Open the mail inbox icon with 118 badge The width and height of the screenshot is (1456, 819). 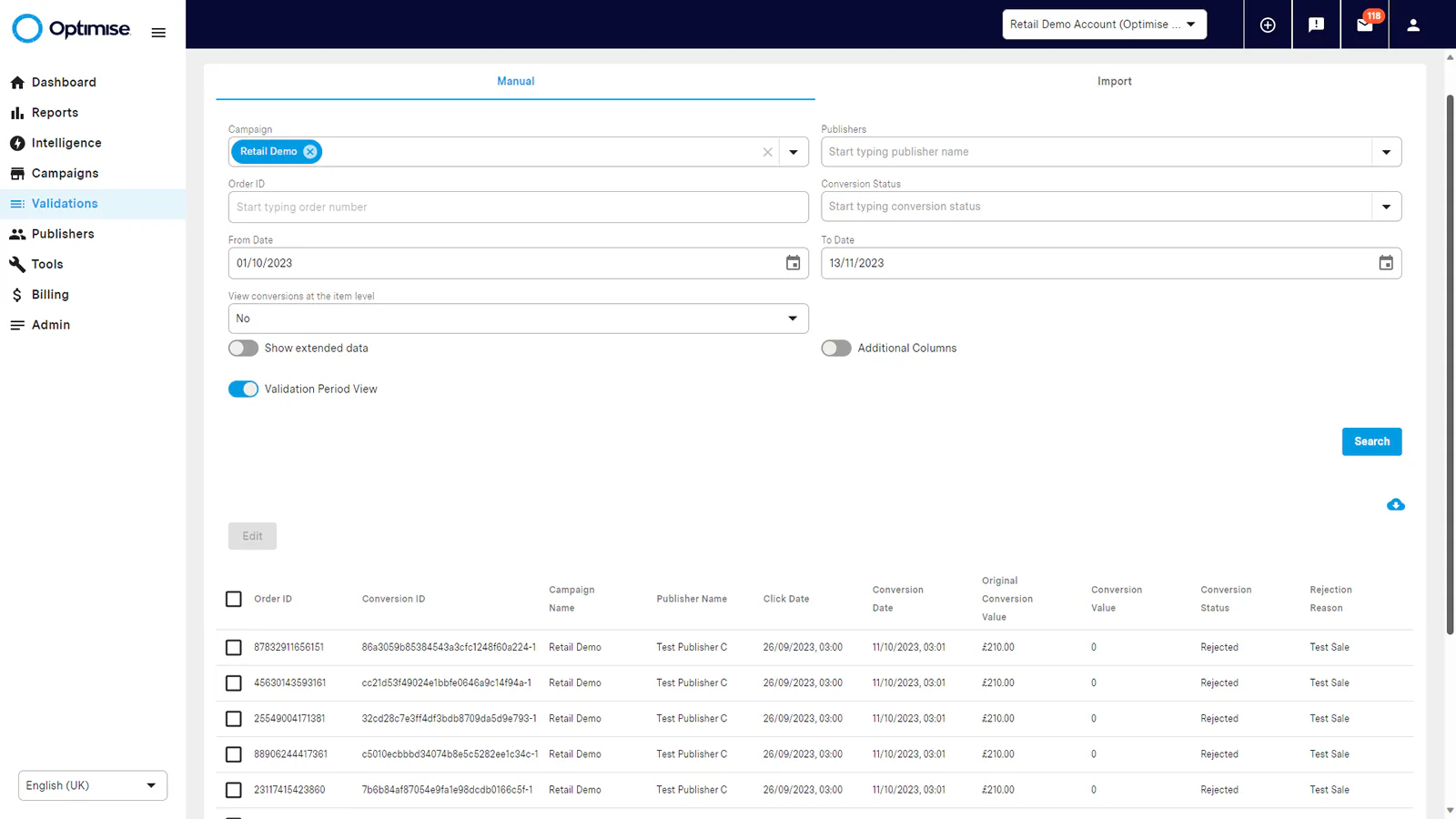click(x=1365, y=25)
